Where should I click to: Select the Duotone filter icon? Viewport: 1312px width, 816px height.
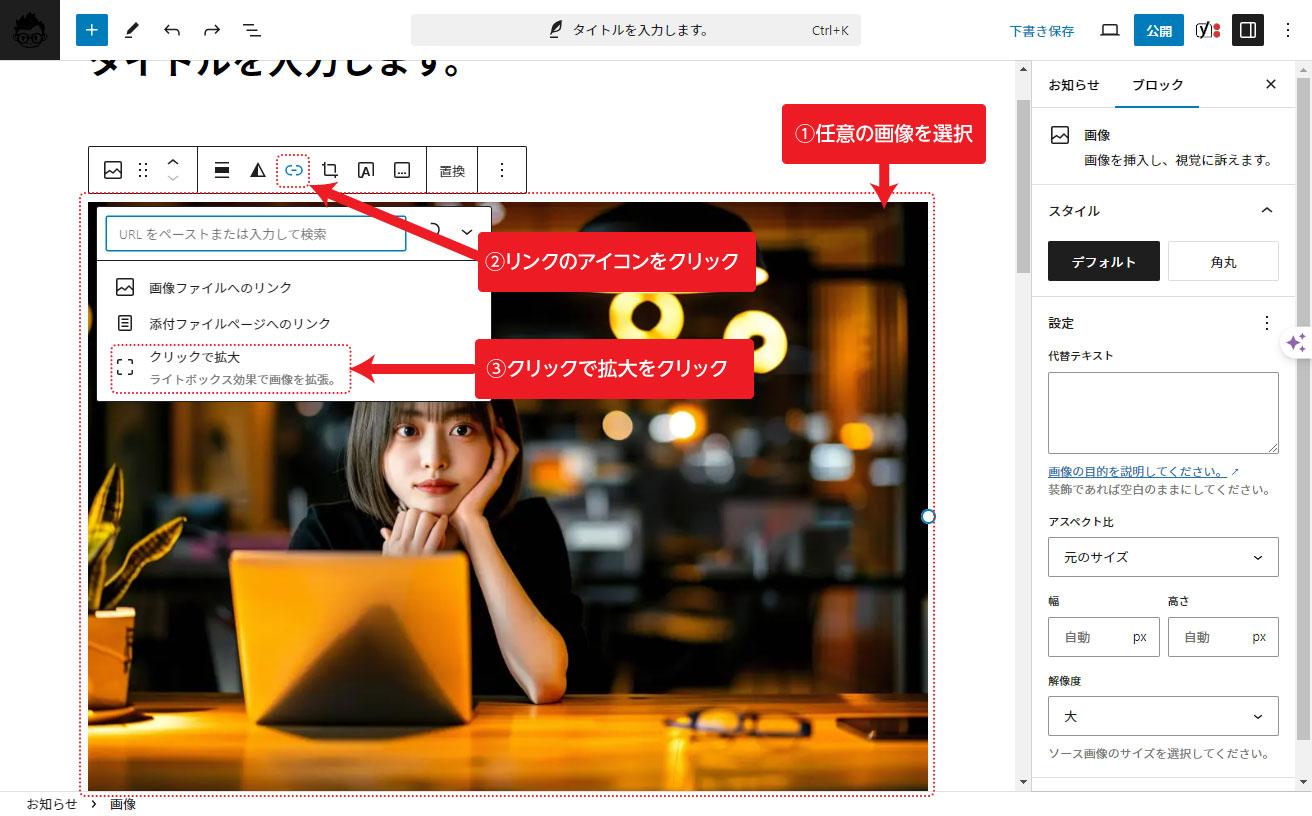click(257, 169)
